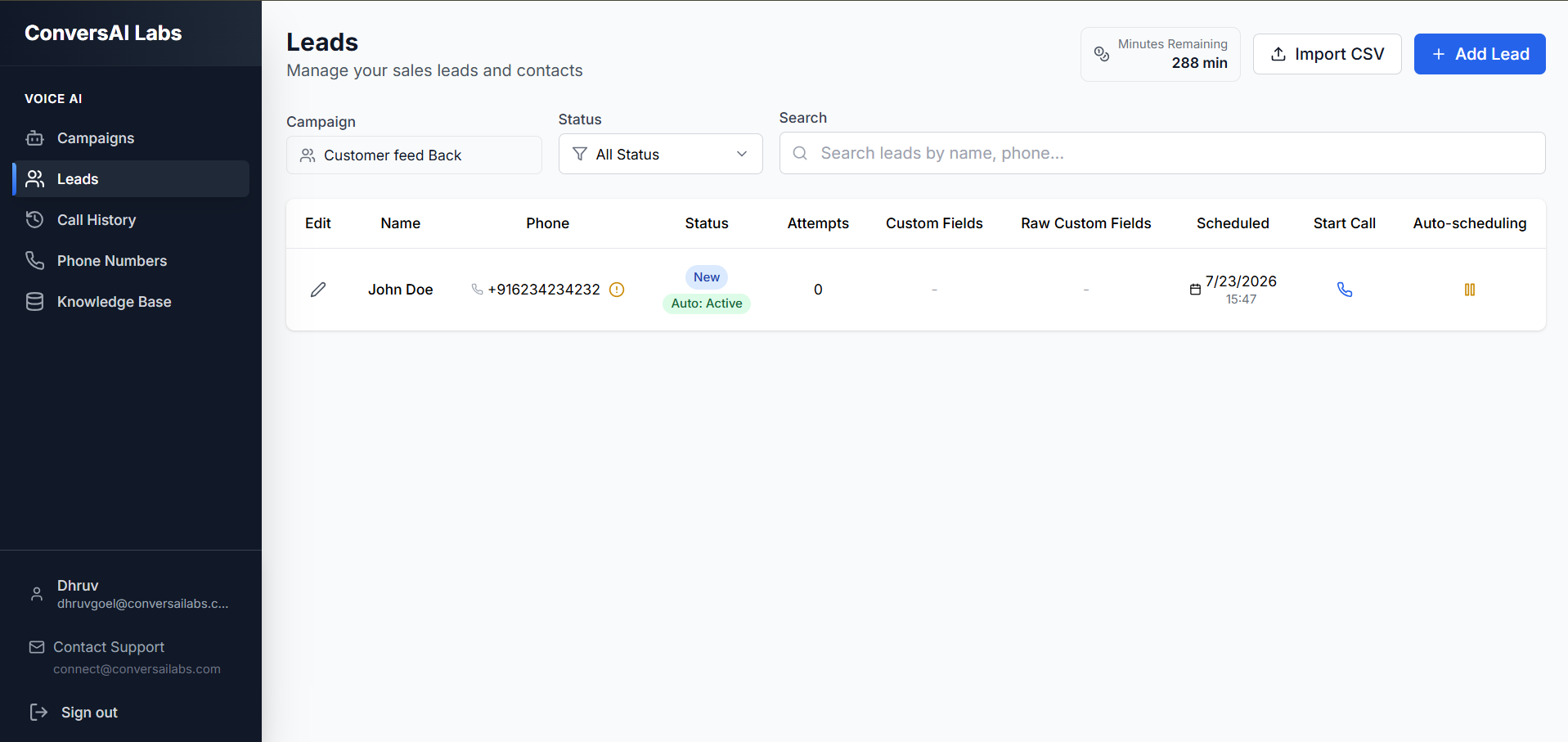Viewport: 1568px width, 742px height.
Task: Click the 7/23/2026 scheduled date
Action: click(1241, 281)
